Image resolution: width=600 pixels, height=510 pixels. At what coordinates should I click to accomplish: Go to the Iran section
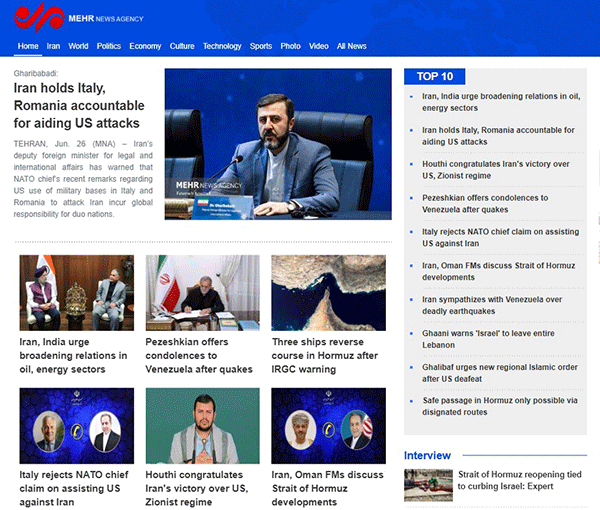coord(53,46)
